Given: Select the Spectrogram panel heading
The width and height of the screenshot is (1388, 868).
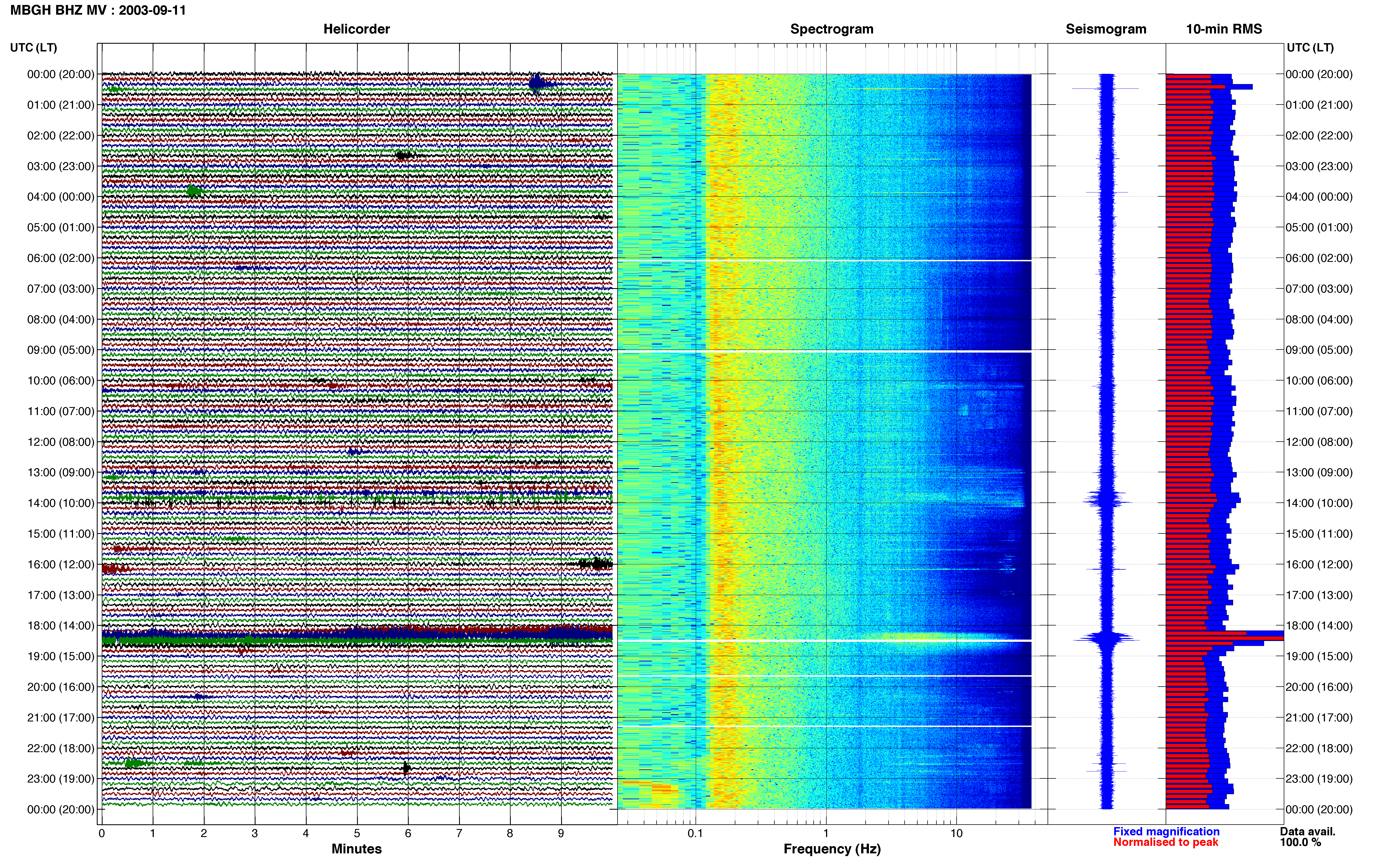Looking at the screenshot, I should pyautogui.click(x=832, y=29).
